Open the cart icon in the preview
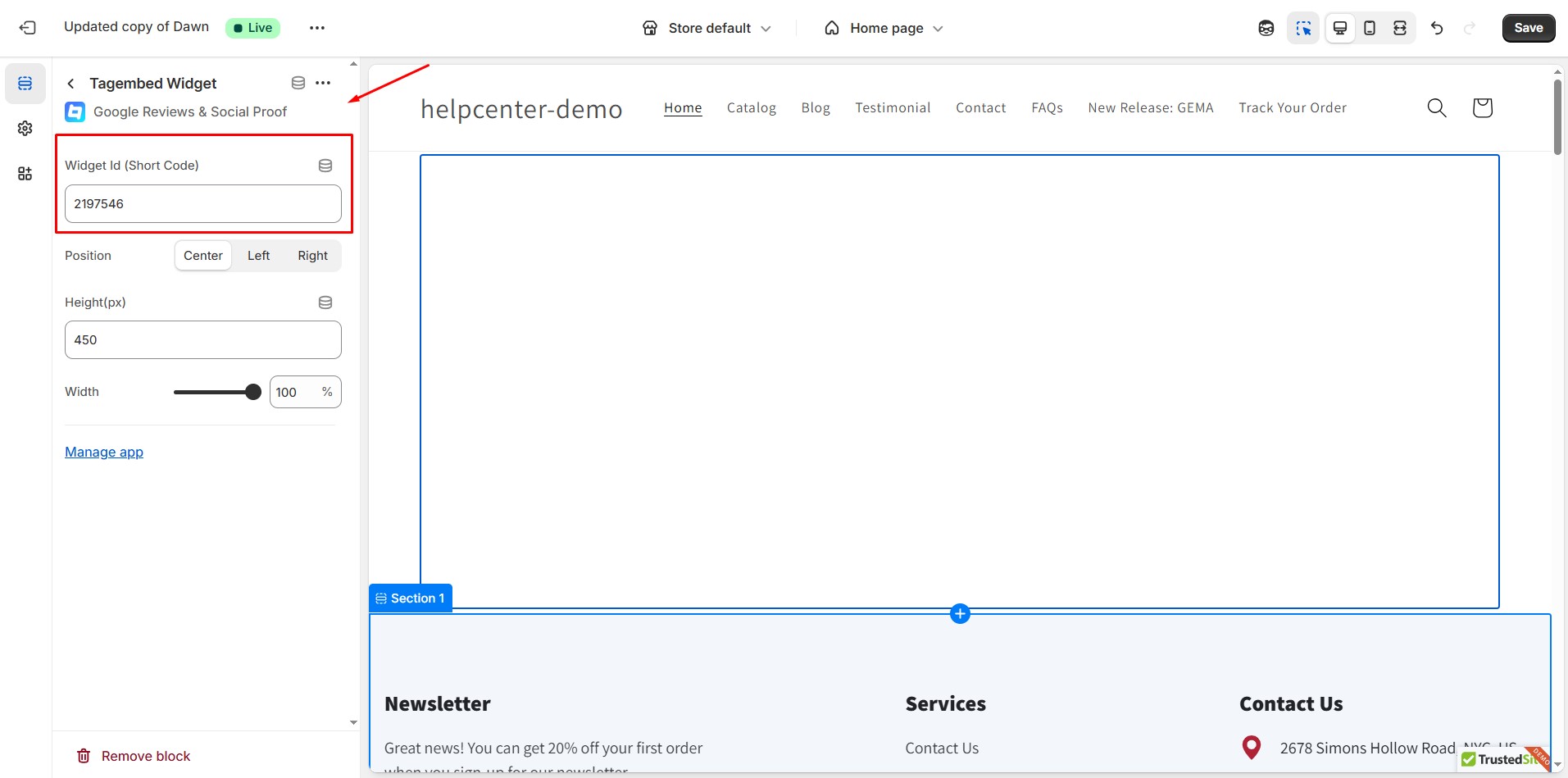Image resolution: width=1568 pixels, height=778 pixels. click(x=1482, y=107)
